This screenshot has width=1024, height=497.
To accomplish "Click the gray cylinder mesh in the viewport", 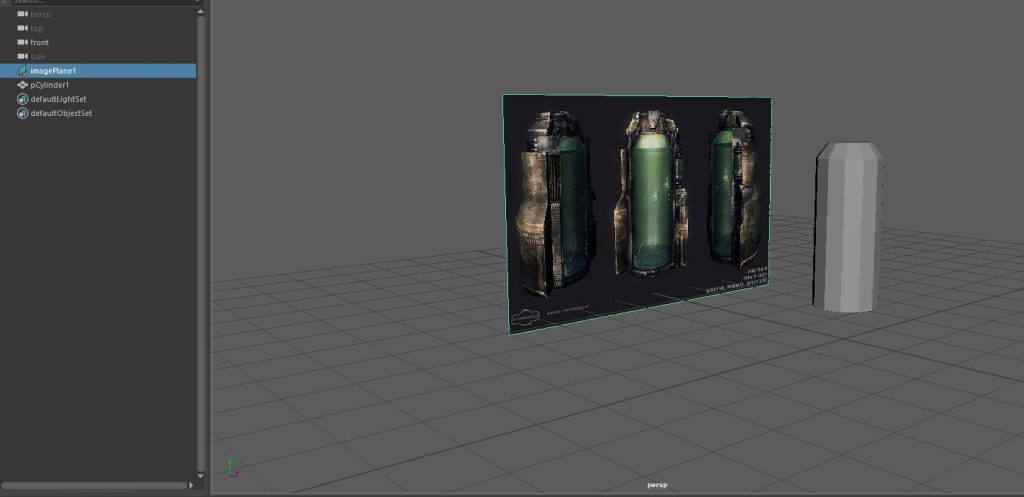I will click(848, 227).
